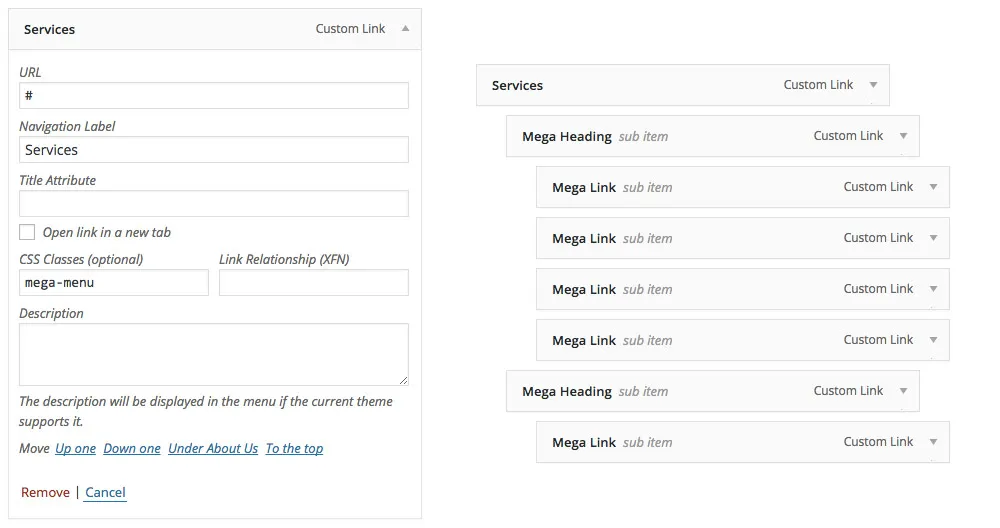Viewport: 1000px width, 528px height.
Task: Collapse the Services panel with the up arrow
Action: (405, 29)
